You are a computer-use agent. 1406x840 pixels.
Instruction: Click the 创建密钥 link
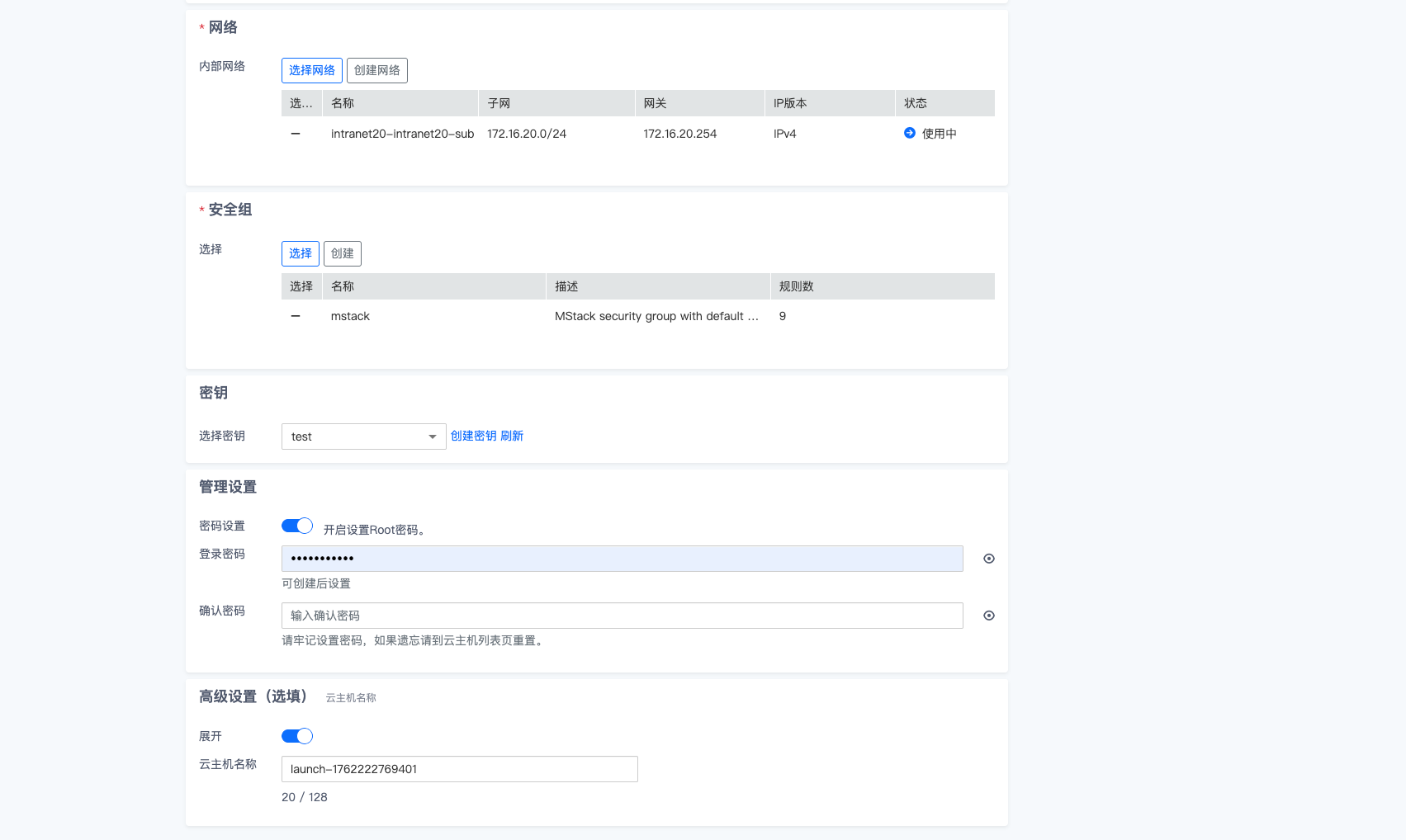(x=473, y=436)
